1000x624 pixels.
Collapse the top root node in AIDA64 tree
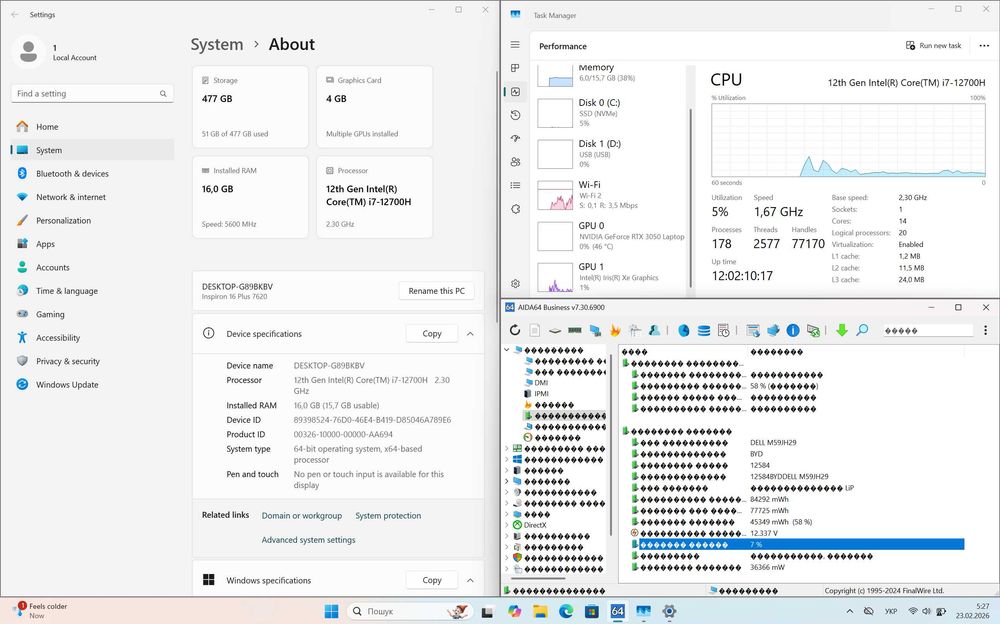[508, 350]
